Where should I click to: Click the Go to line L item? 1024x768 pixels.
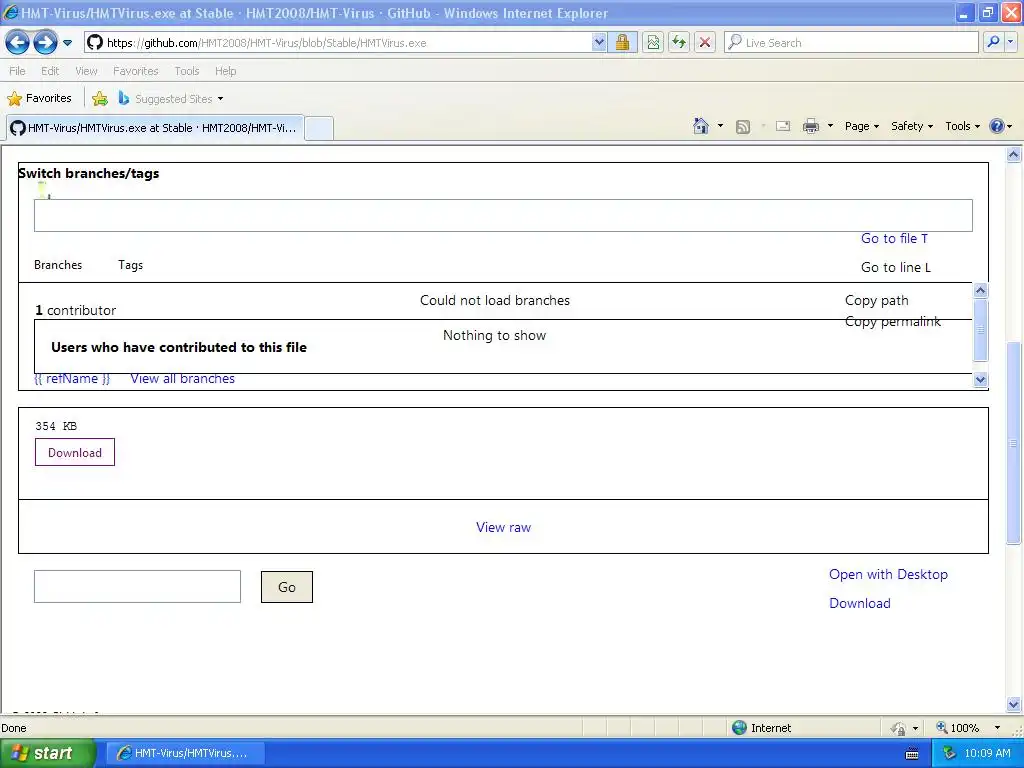(x=896, y=267)
